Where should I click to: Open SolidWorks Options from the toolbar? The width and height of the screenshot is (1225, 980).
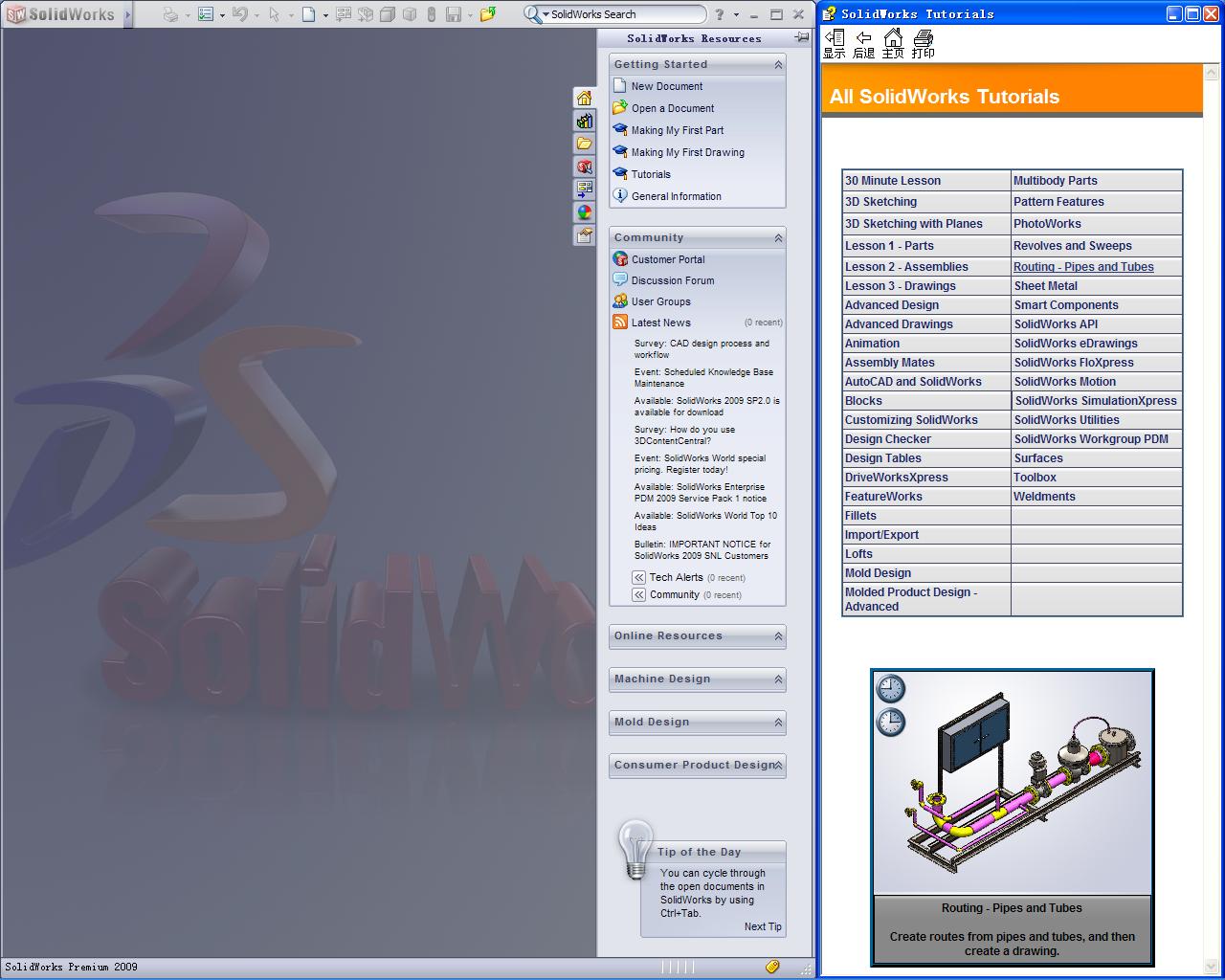(206, 14)
